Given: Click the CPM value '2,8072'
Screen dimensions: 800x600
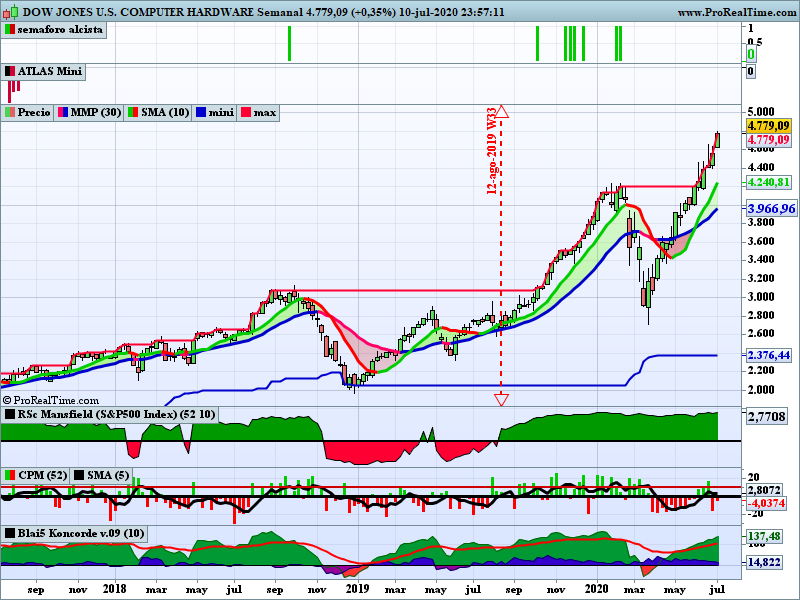Looking at the screenshot, I should (x=764, y=490).
